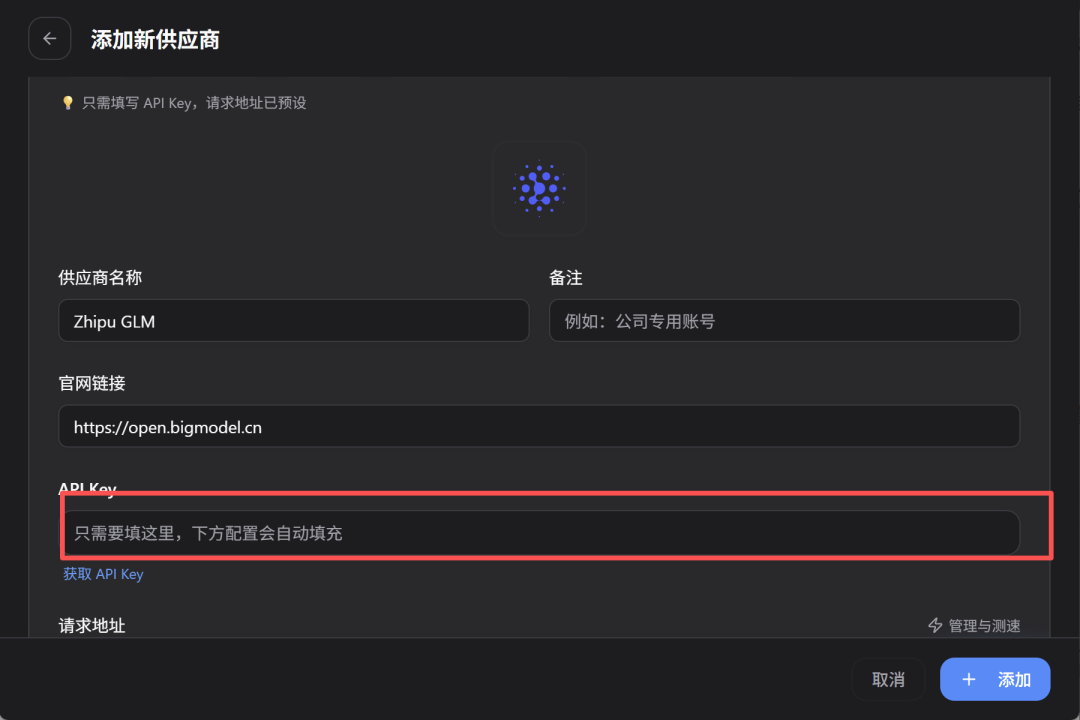Viewport: 1080px width, 720px height.
Task: Click the lightbulb hint icon
Action: (68, 102)
